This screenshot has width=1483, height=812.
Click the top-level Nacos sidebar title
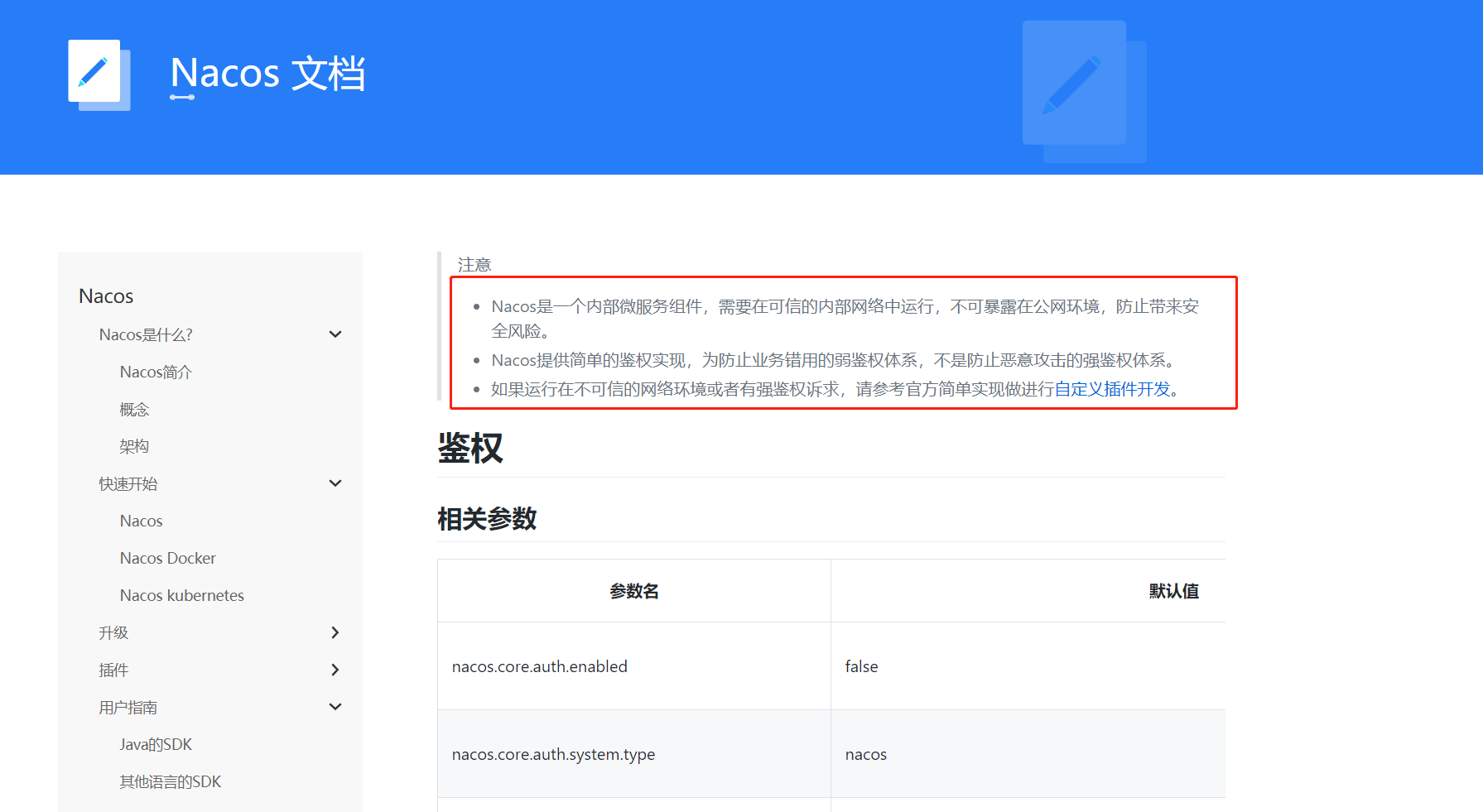(106, 295)
